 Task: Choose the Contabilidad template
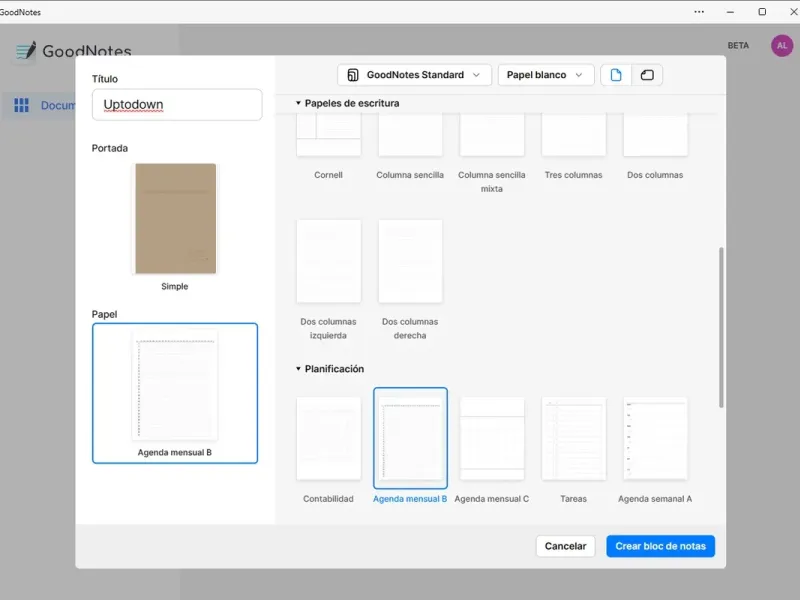click(x=329, y=439)
